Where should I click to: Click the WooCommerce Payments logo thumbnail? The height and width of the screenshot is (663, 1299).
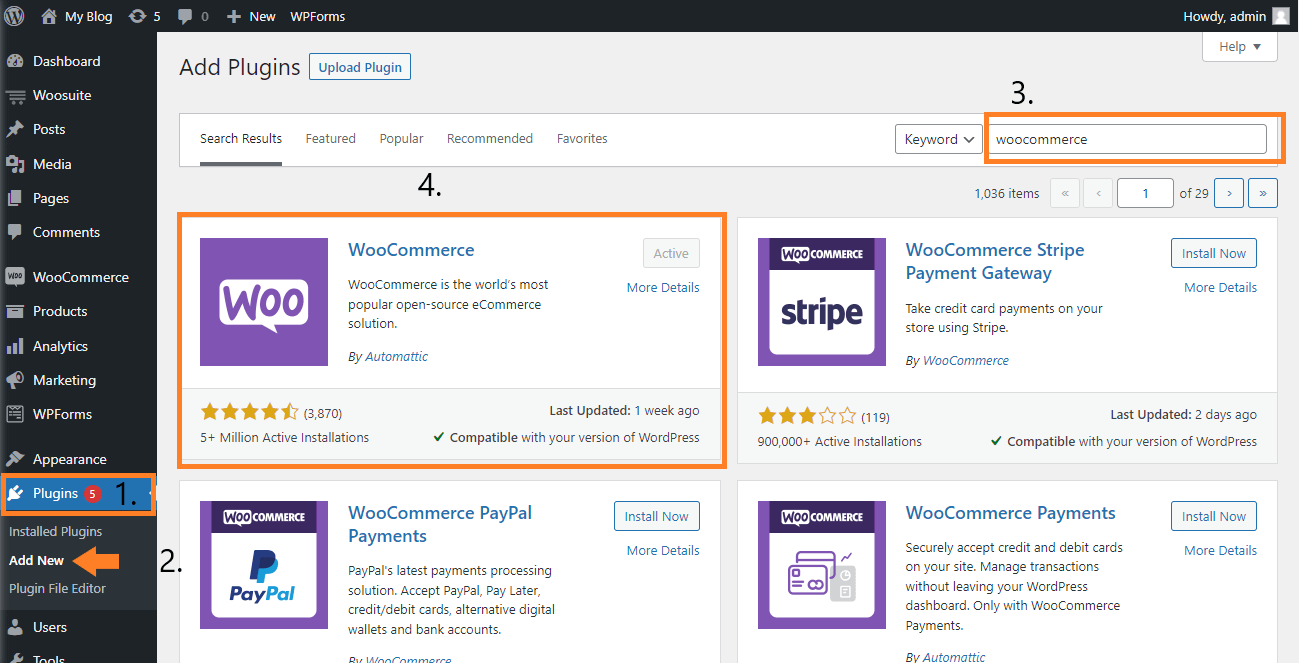pos(821,565)
